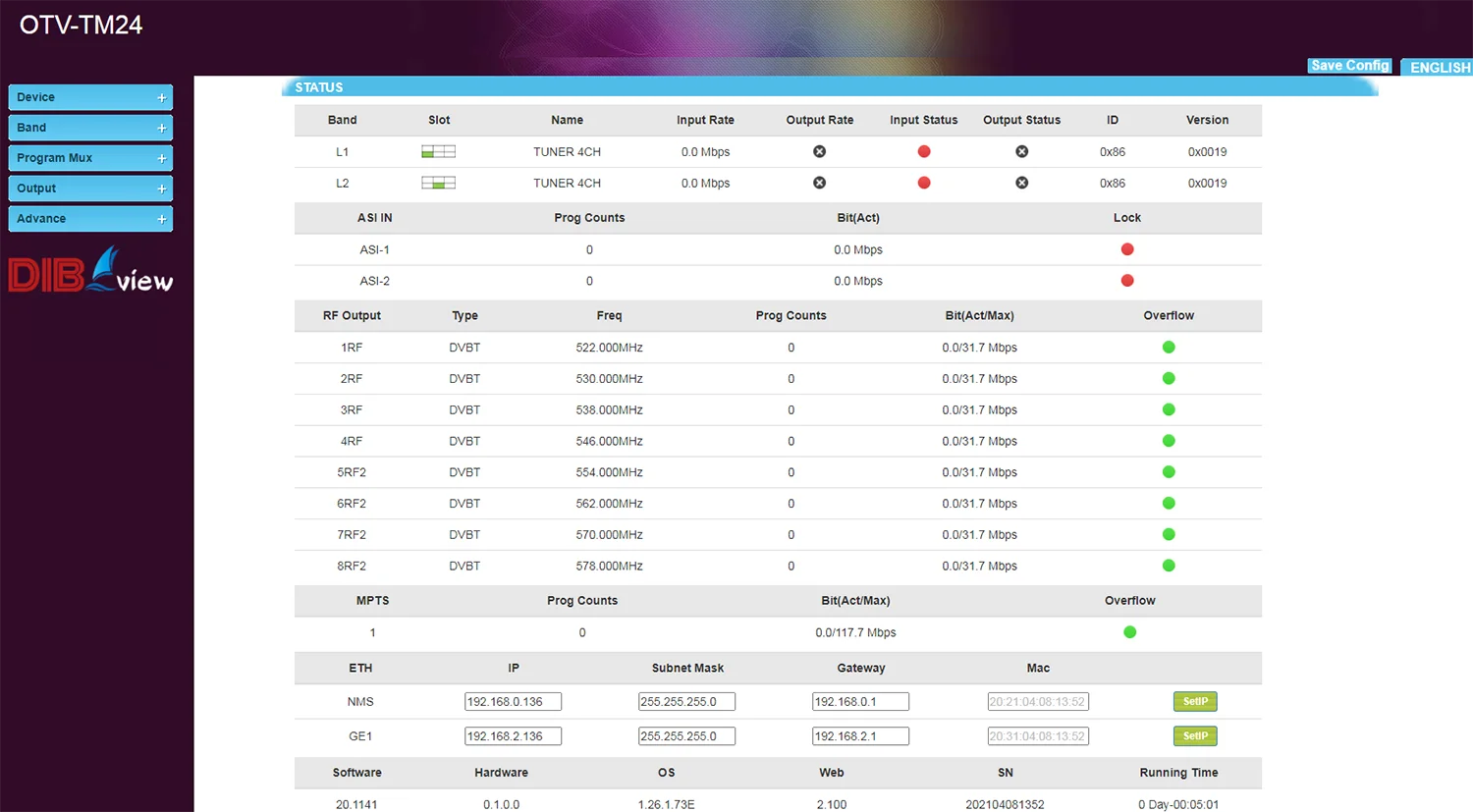Click the 562.000MHz frequency value

pyautogui.click(x=609, y=504)
